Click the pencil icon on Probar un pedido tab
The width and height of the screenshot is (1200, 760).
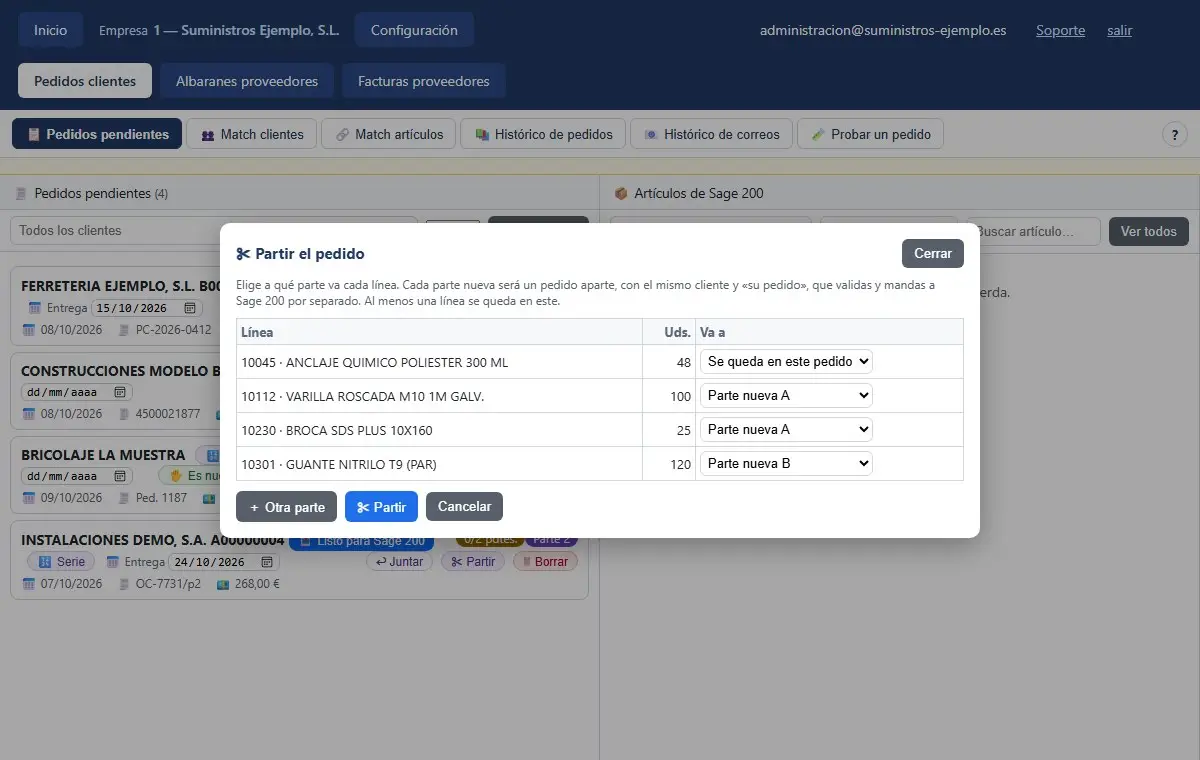coord(818,135)
